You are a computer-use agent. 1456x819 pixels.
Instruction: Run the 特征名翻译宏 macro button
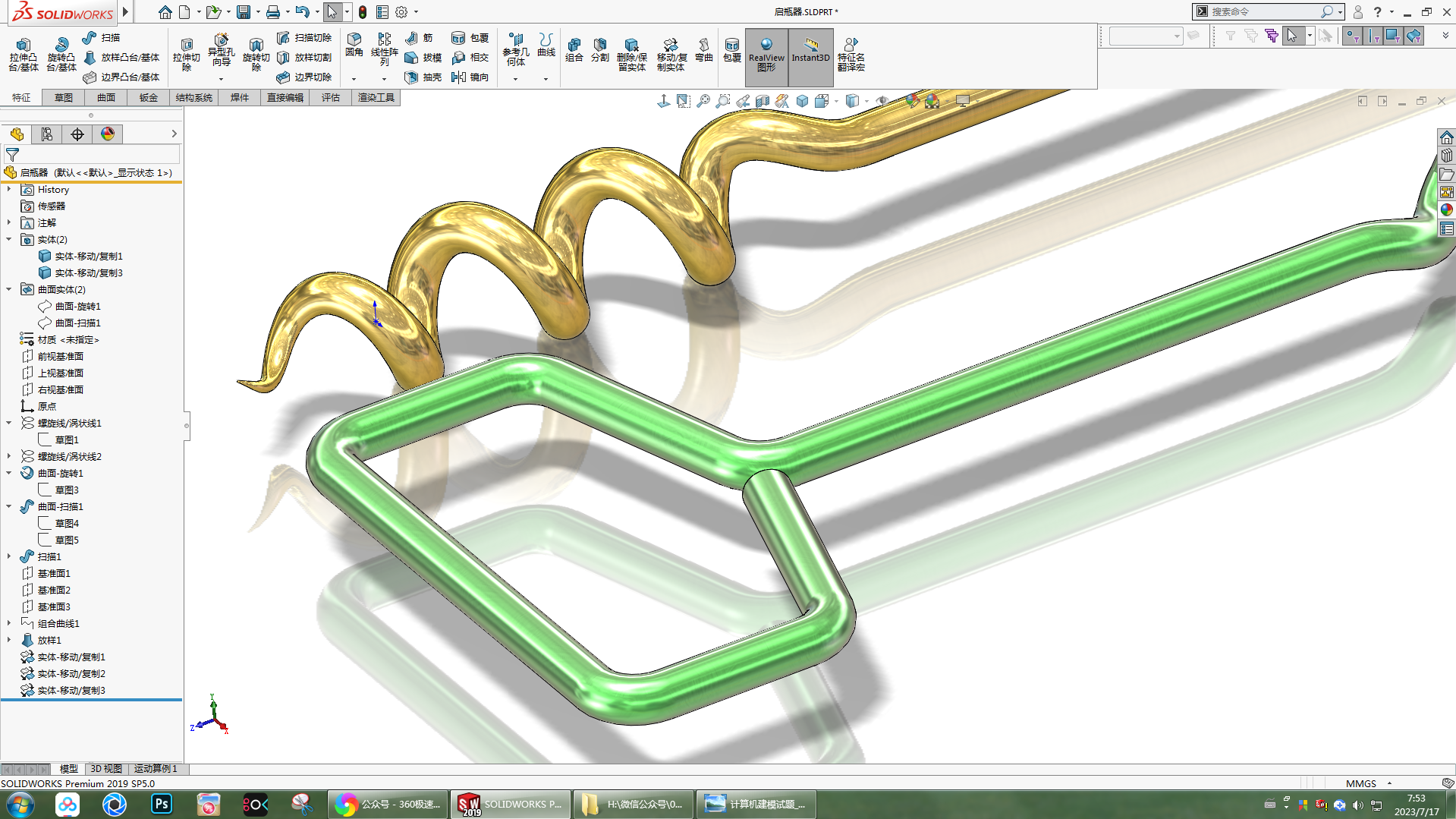click(851, 55)
